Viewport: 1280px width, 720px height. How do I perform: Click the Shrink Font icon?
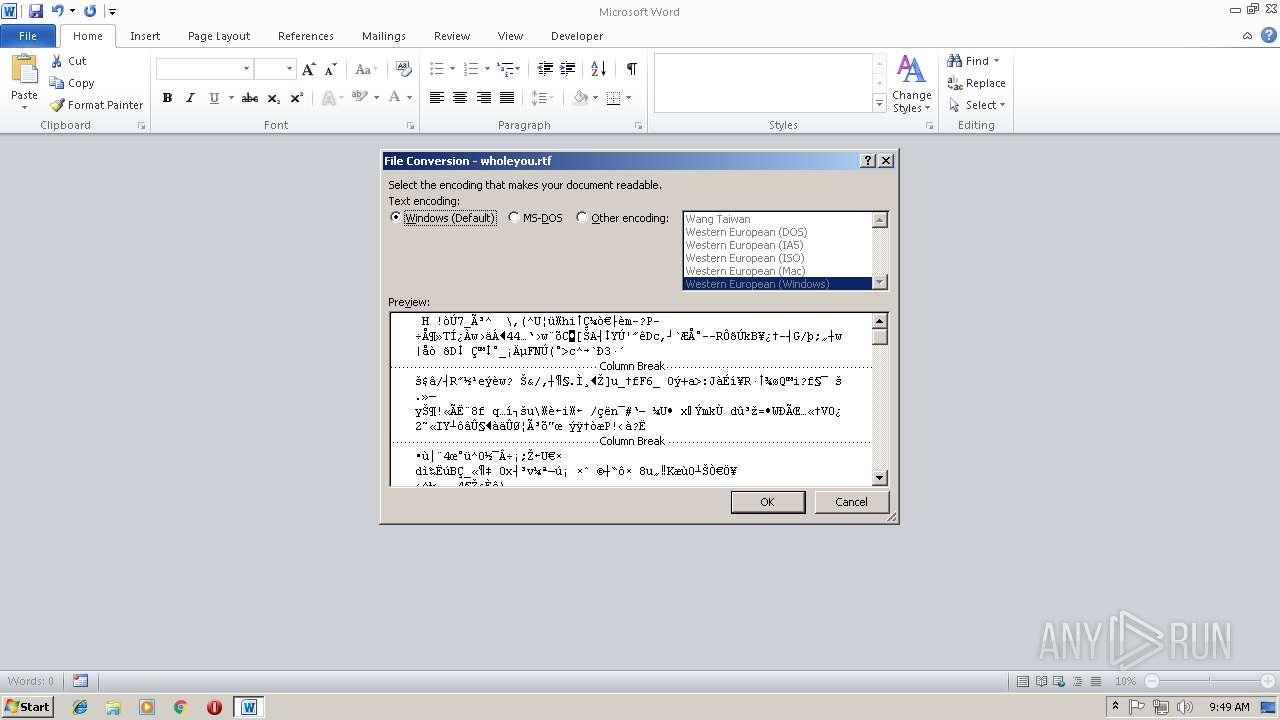click(x=330, y=69)
